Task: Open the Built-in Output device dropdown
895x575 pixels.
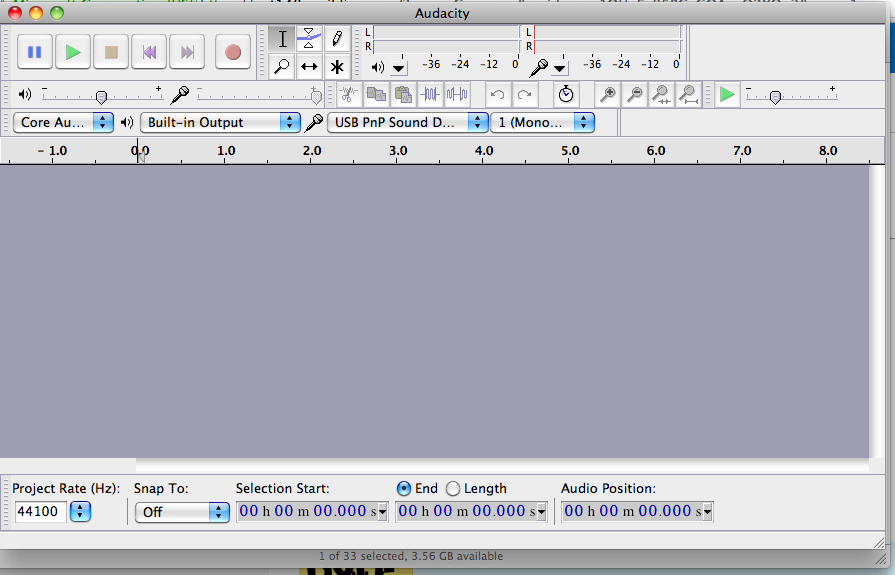Action: point(220,122)
